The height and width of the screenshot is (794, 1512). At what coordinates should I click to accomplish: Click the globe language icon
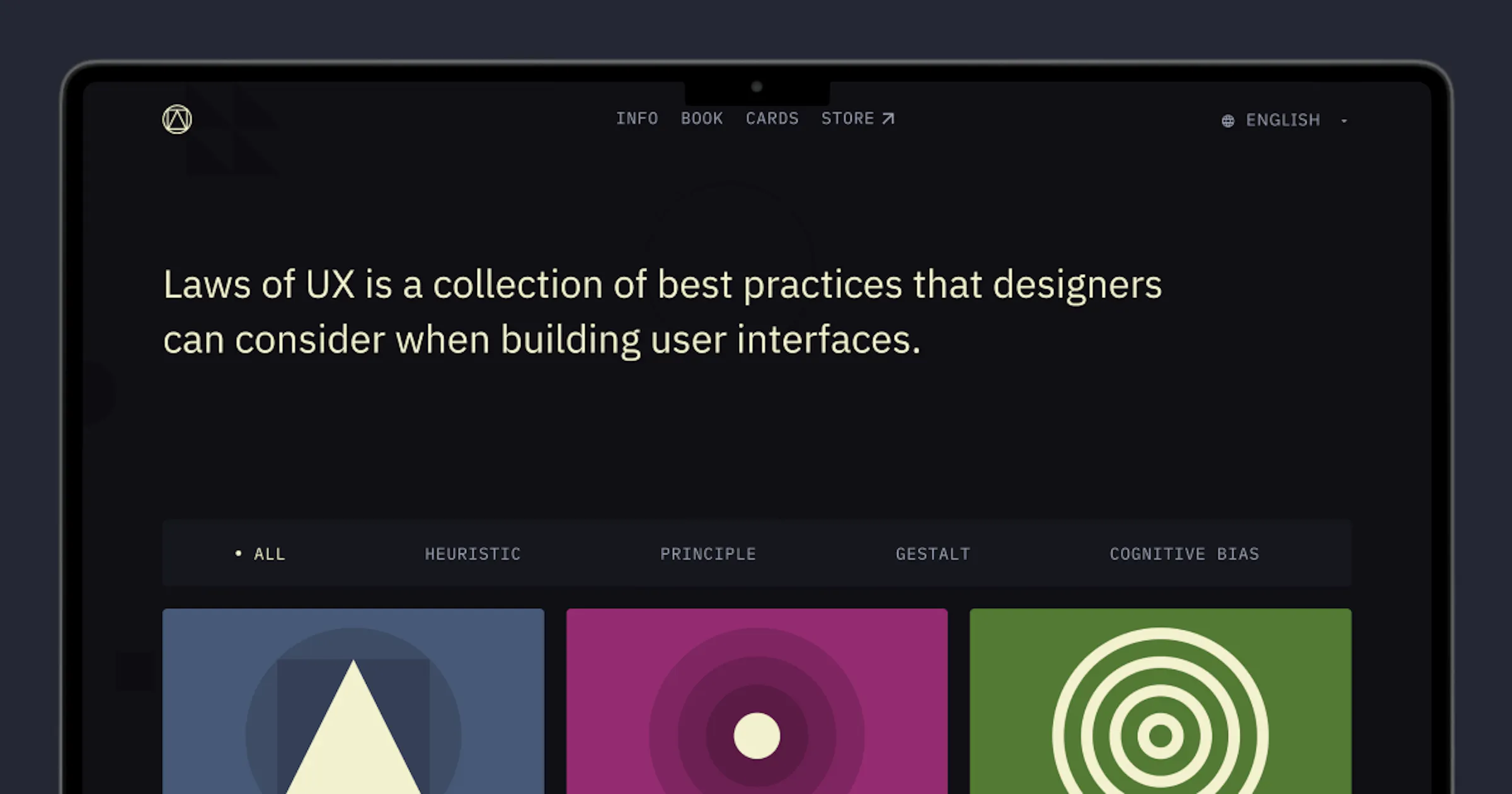(x=1228, y=120)
